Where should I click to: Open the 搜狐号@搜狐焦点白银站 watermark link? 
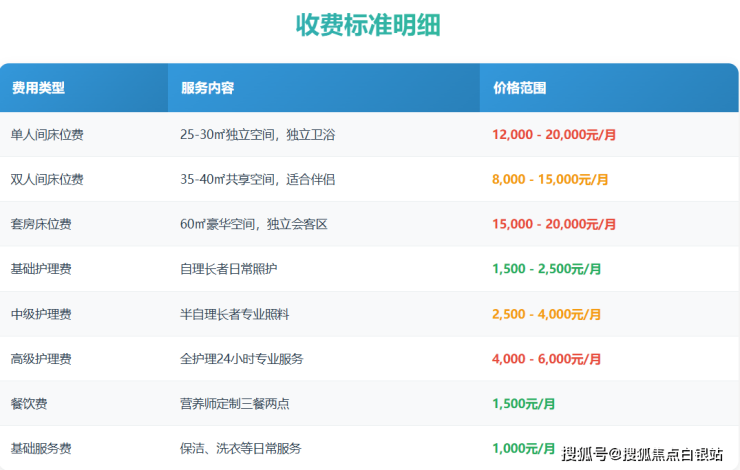(642, 455)
